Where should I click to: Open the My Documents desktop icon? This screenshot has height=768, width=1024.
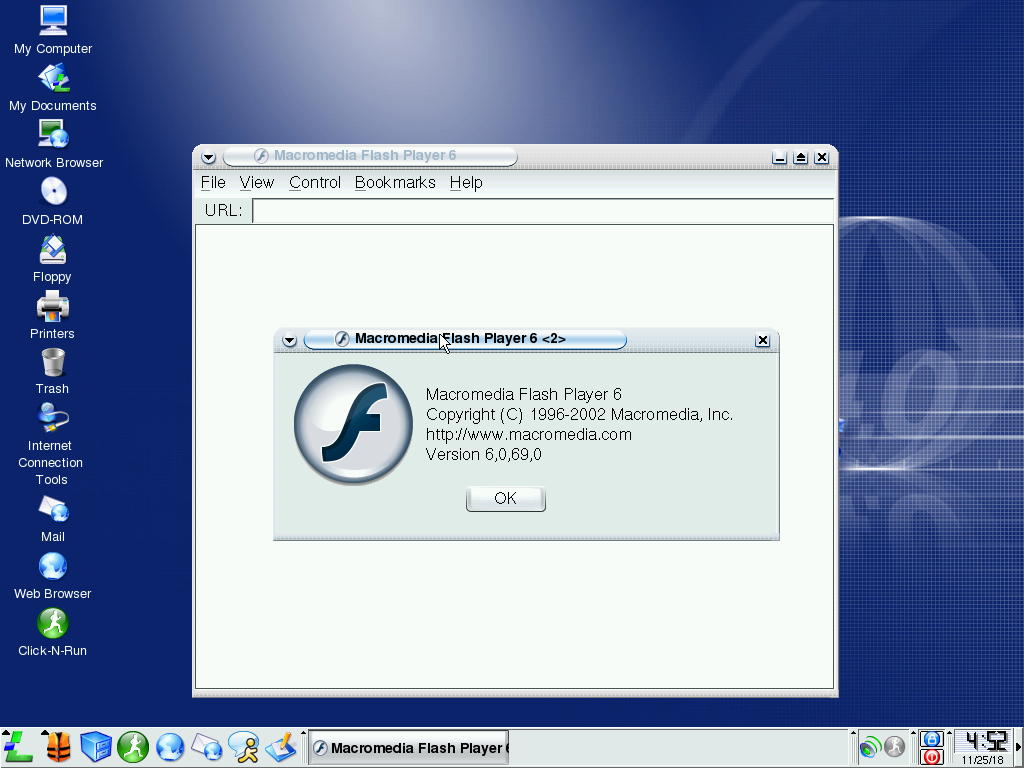click(x=53, y=88)
